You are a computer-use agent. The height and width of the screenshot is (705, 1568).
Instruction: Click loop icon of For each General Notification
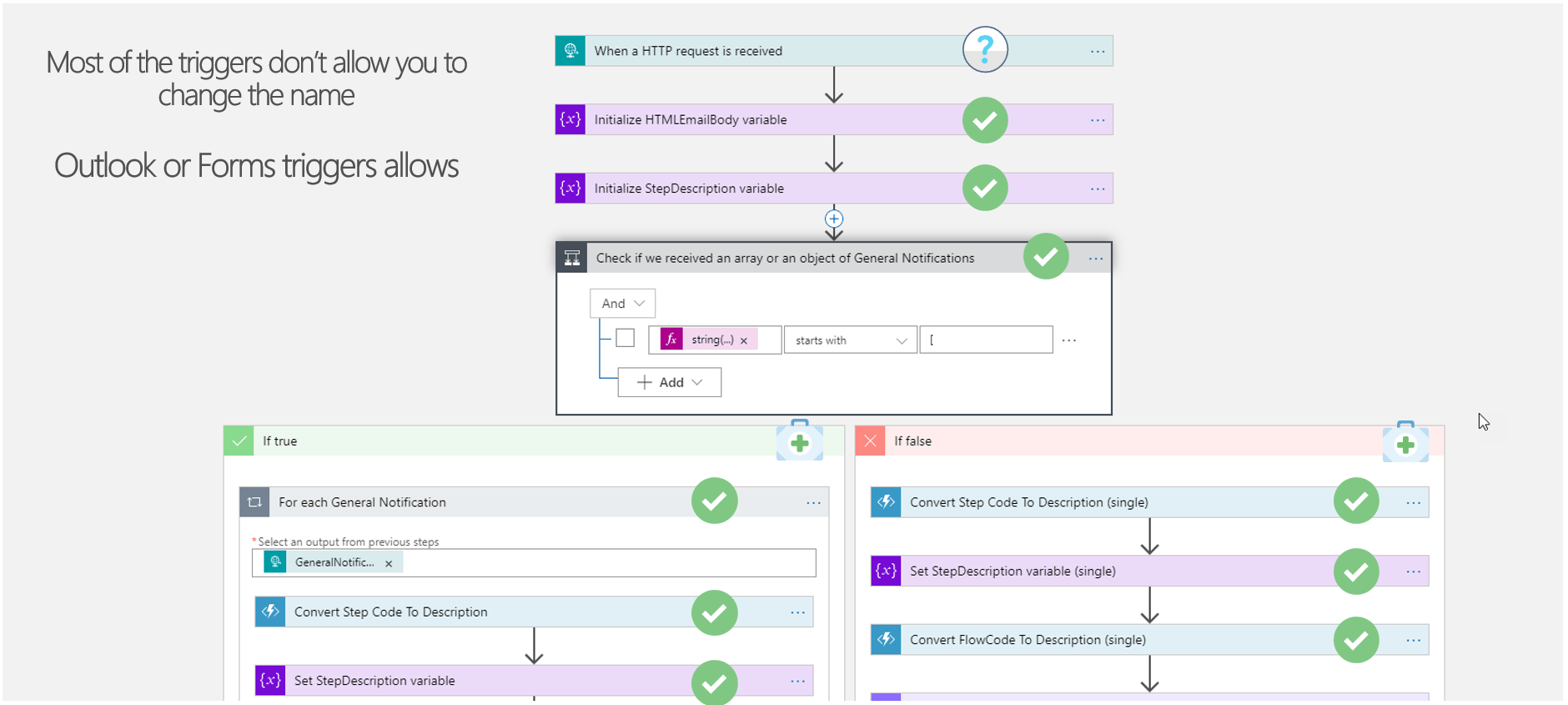click(x=254, y=502)
